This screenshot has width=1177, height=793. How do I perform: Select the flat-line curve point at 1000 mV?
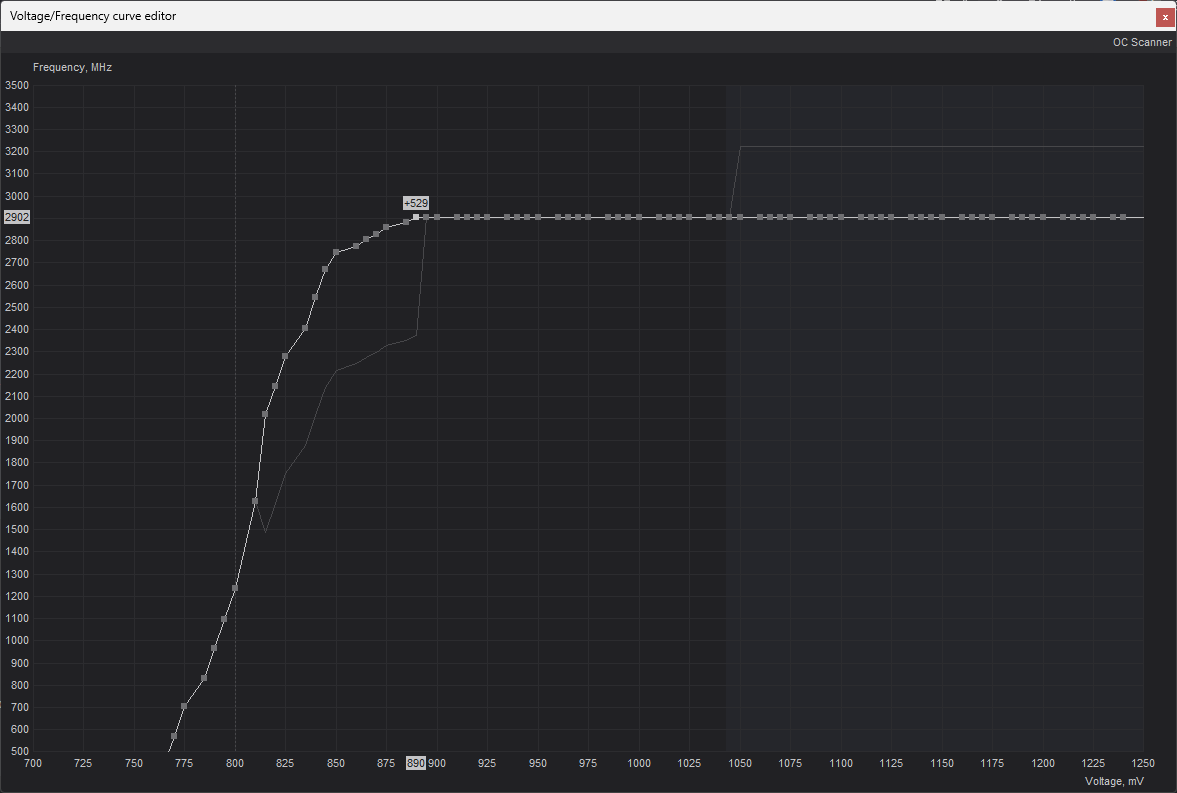click(639, 217)
